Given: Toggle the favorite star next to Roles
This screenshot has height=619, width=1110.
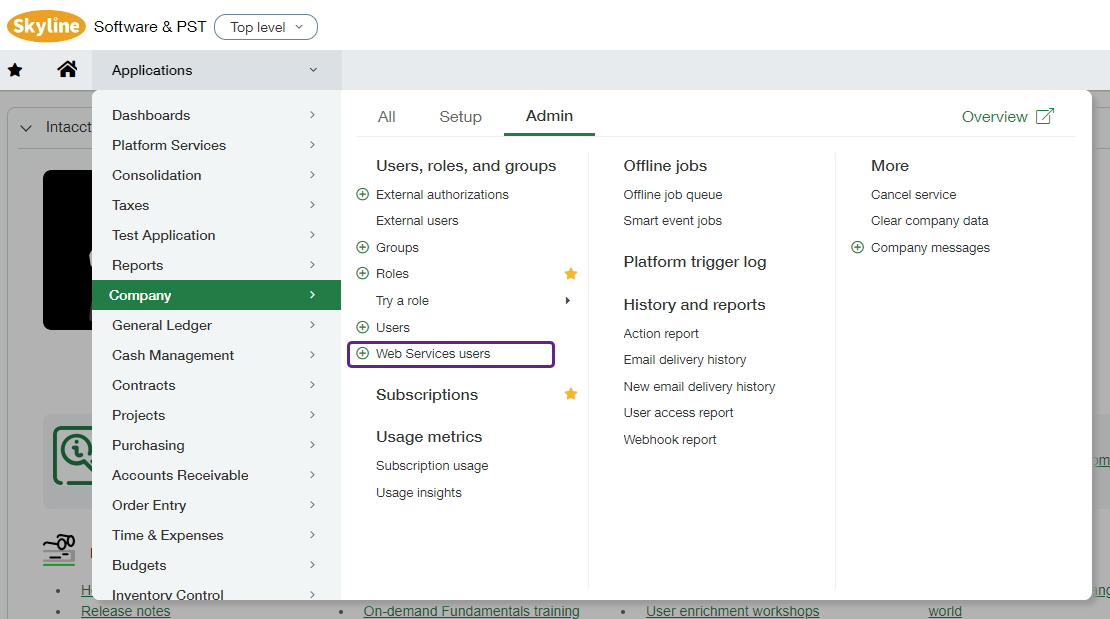Looking at the screenshot, I should point(570,273).
